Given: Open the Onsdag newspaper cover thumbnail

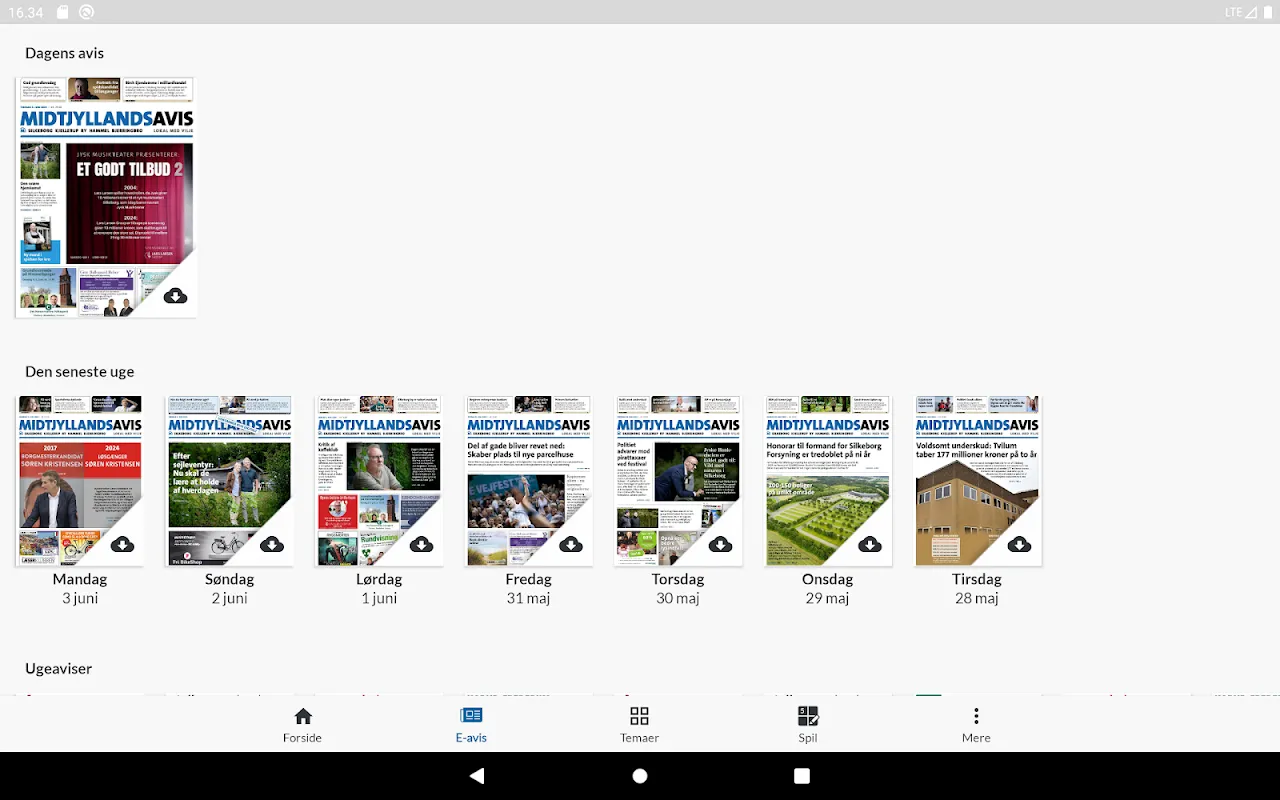Looking at the screenshot, I should click(828, 480).
